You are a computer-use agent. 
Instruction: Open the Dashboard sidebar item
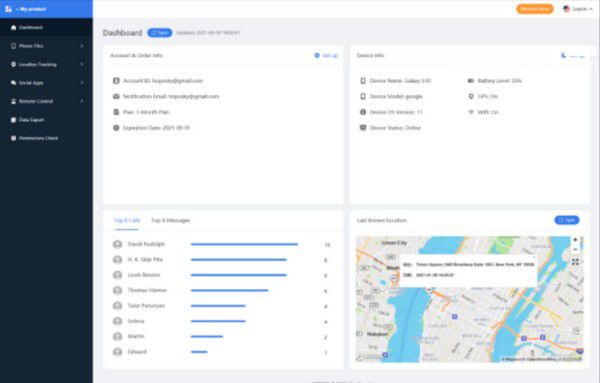coord(46,28)
